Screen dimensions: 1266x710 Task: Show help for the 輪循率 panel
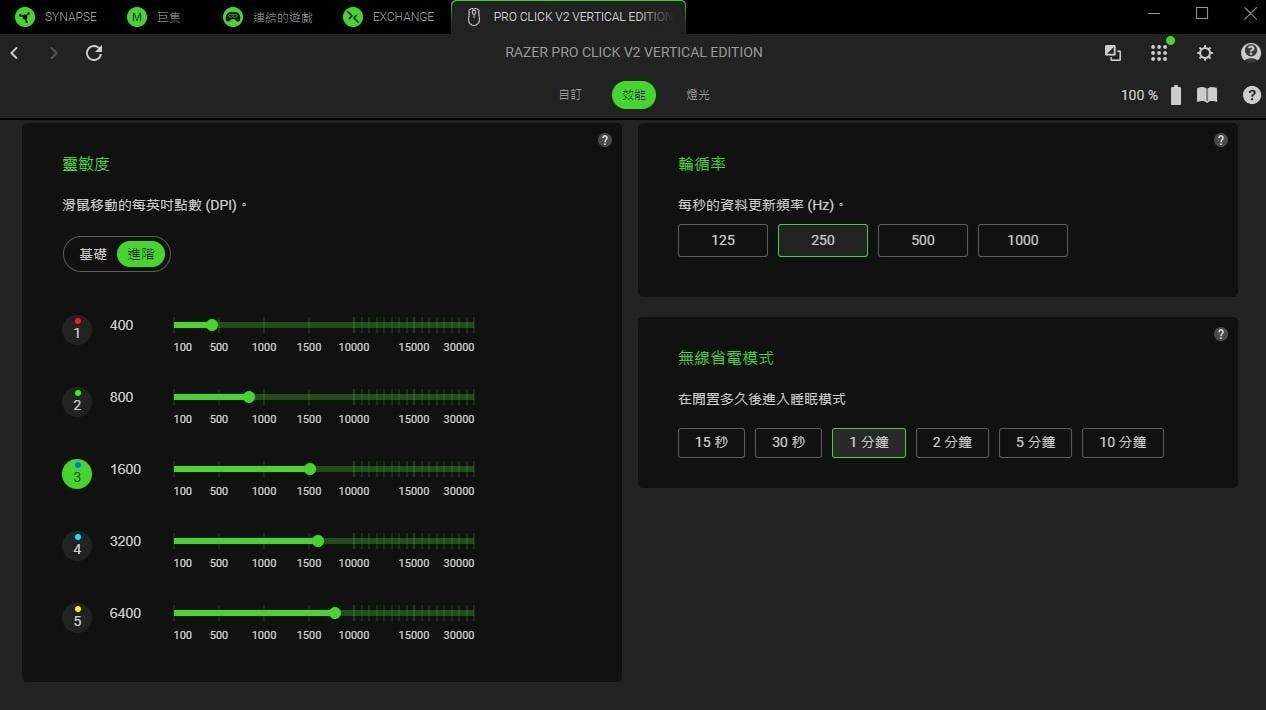(1221, 140)
